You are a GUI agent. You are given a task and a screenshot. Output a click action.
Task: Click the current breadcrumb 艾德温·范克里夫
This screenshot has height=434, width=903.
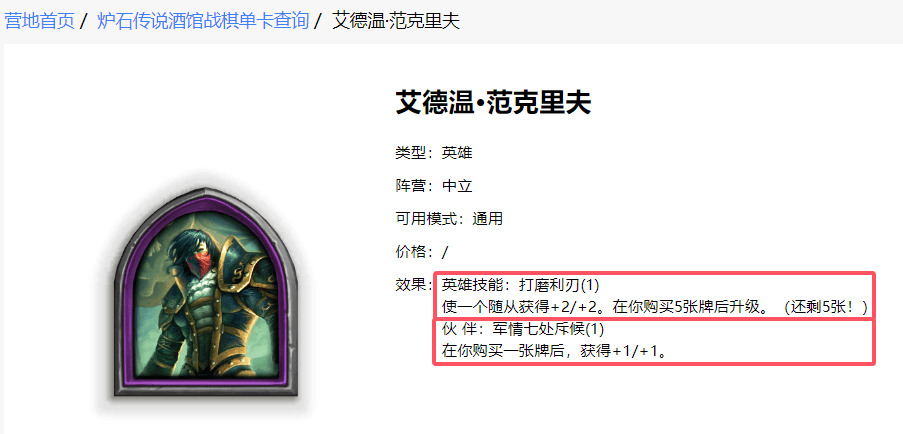[x=396, y=21]
